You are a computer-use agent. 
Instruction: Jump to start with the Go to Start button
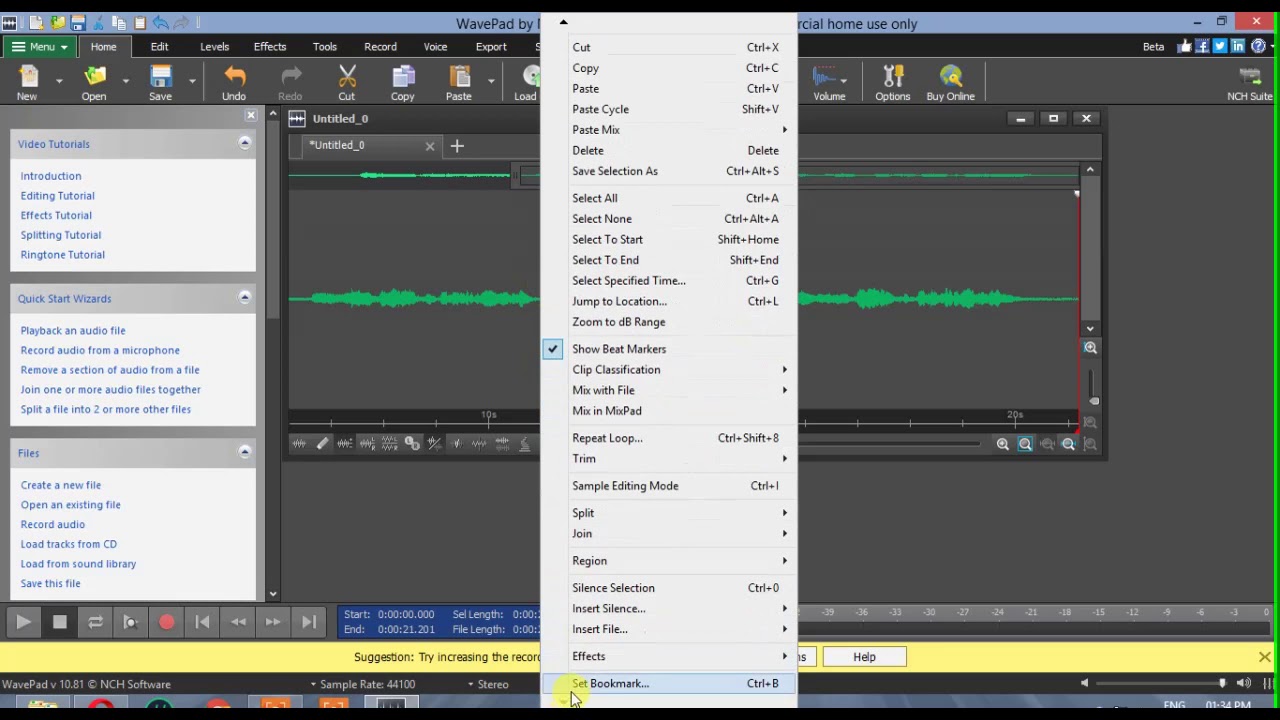click(202, 622)
